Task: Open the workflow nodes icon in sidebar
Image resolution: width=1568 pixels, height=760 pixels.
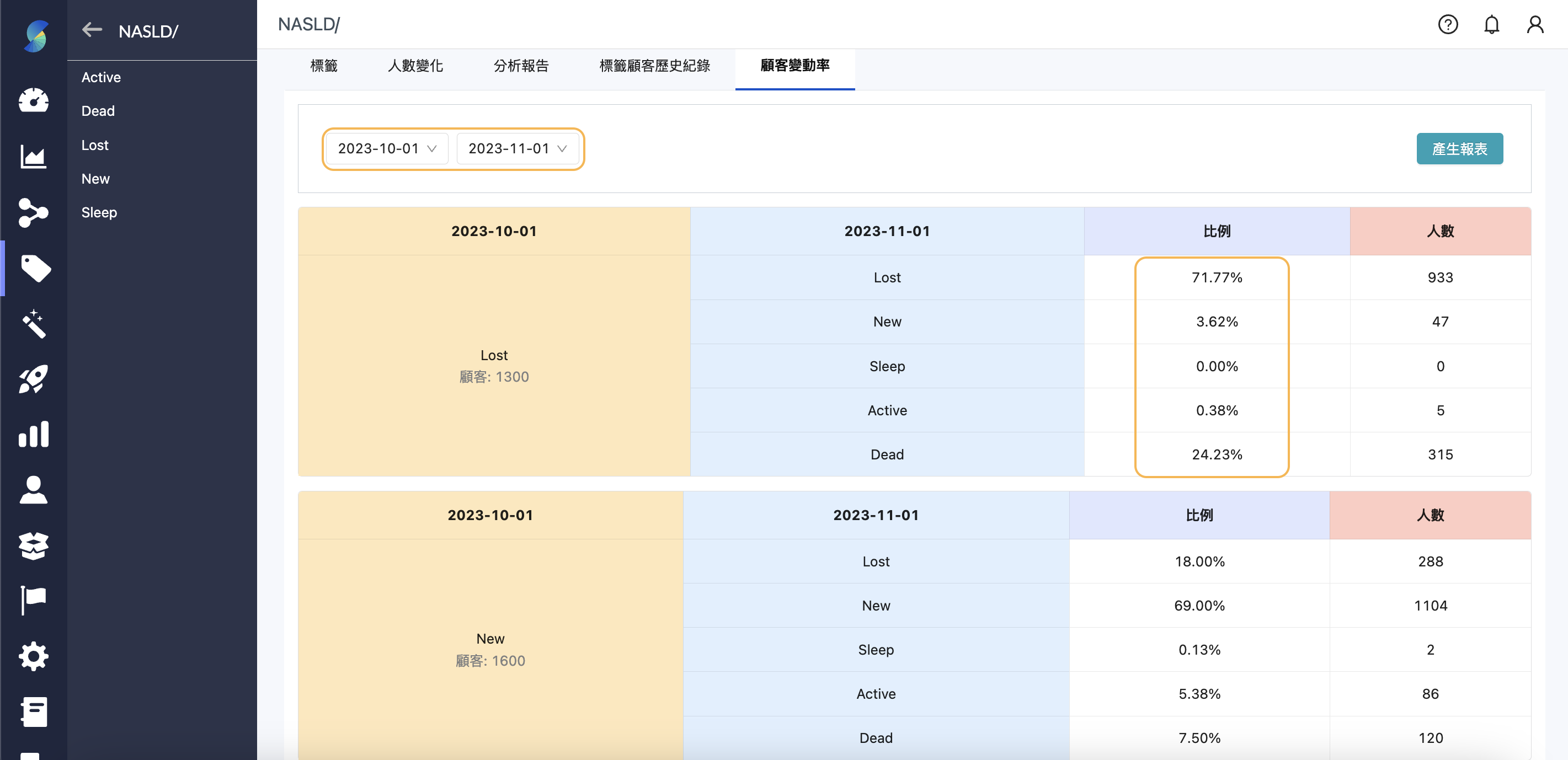Action: click(x=34, y=212)
